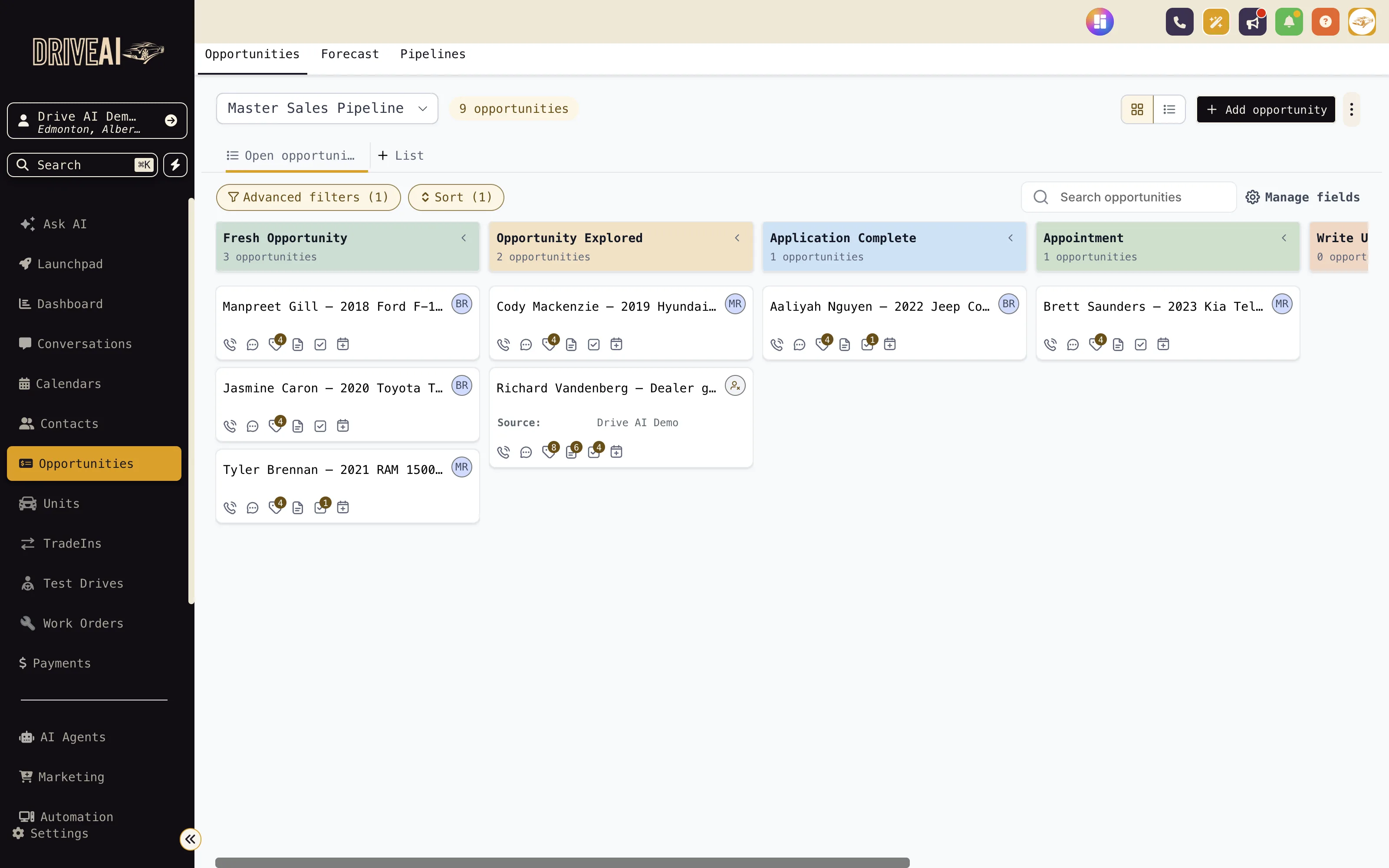Call Brett Saunders via phone icon

[1050, 345]
